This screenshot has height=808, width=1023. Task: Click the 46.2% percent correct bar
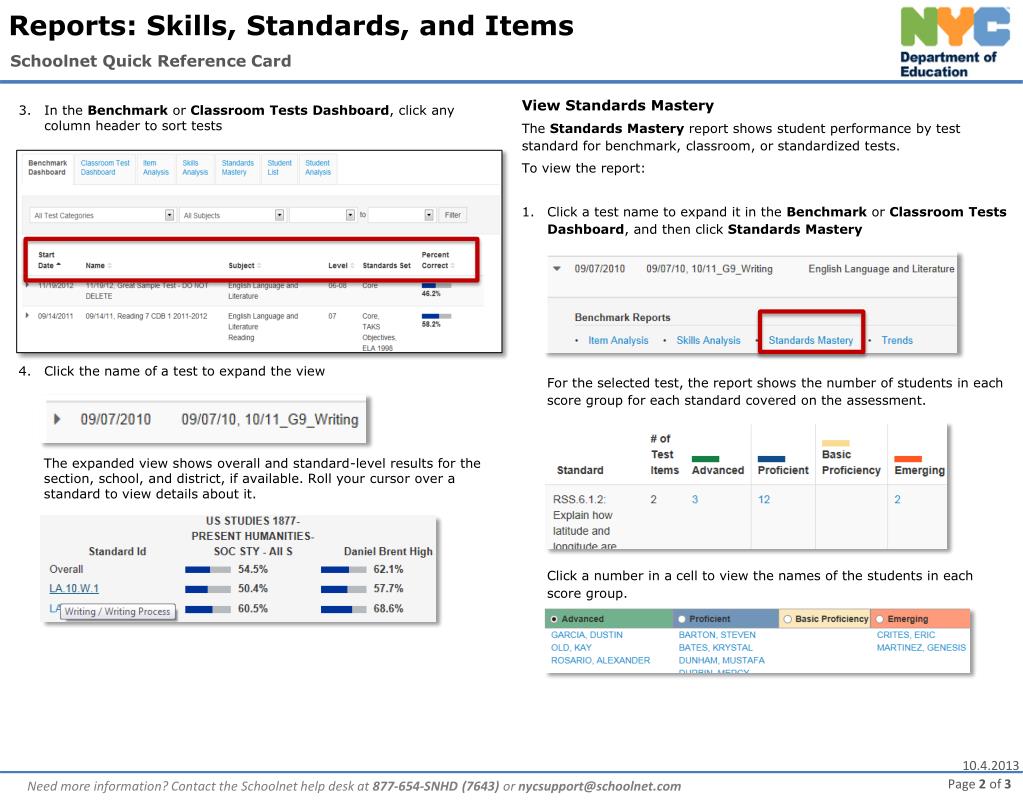pyautogui.click(x=436, y=286)
